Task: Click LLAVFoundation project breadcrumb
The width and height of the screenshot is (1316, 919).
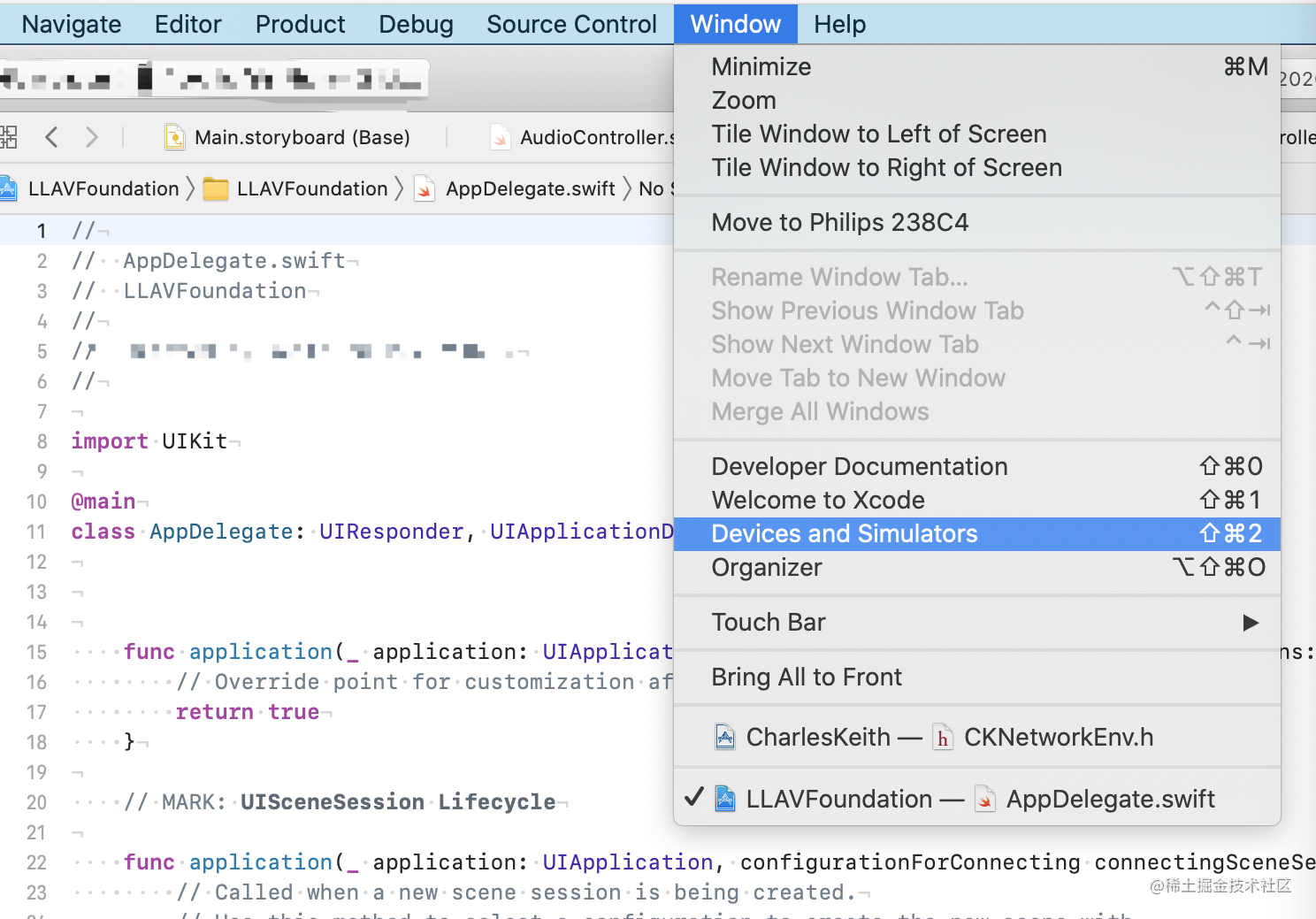Action: (103, 188)
